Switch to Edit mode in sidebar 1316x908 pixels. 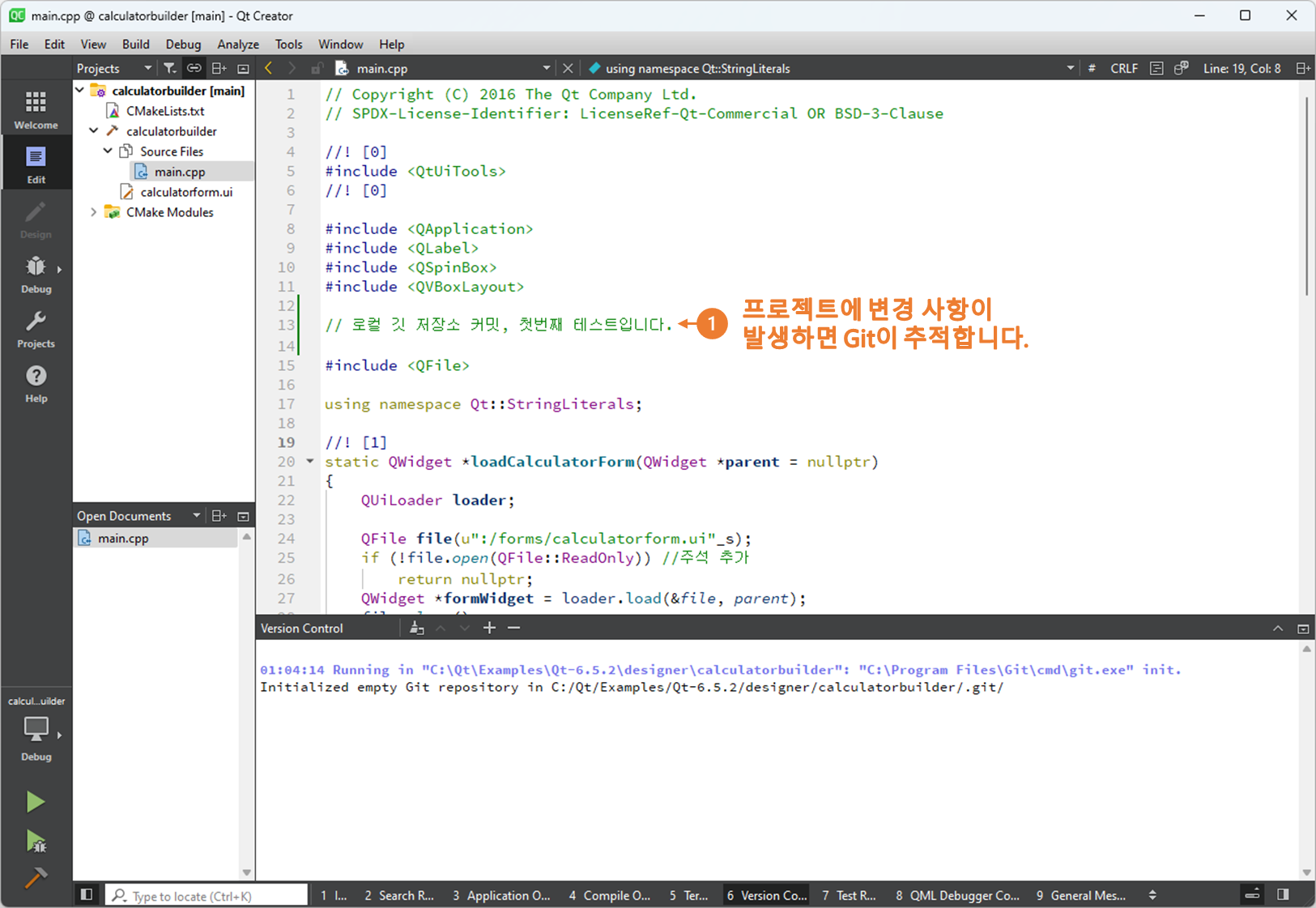[x=36, y=164]
